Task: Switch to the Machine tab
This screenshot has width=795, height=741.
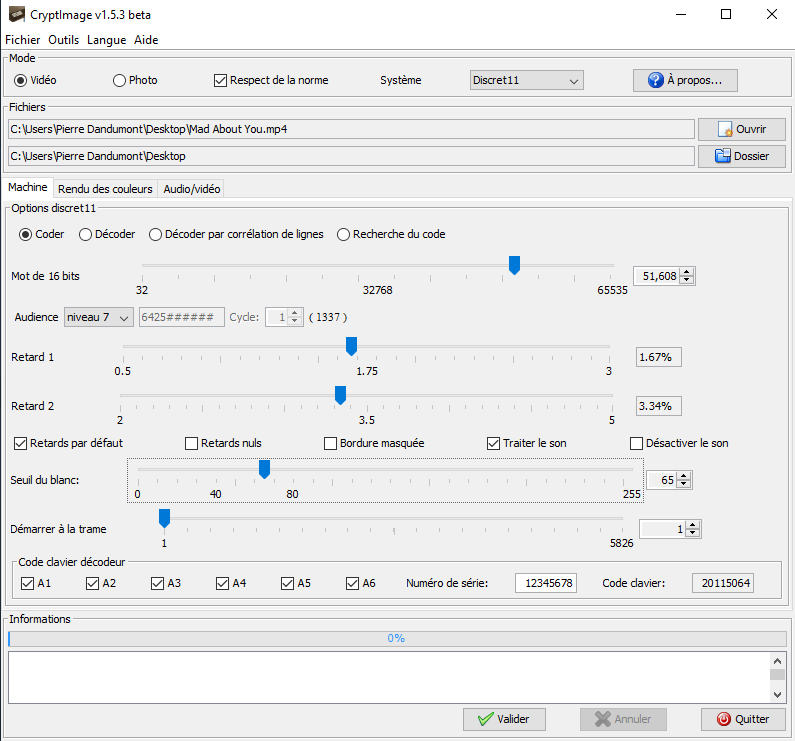Action: [x=28, y=188]
